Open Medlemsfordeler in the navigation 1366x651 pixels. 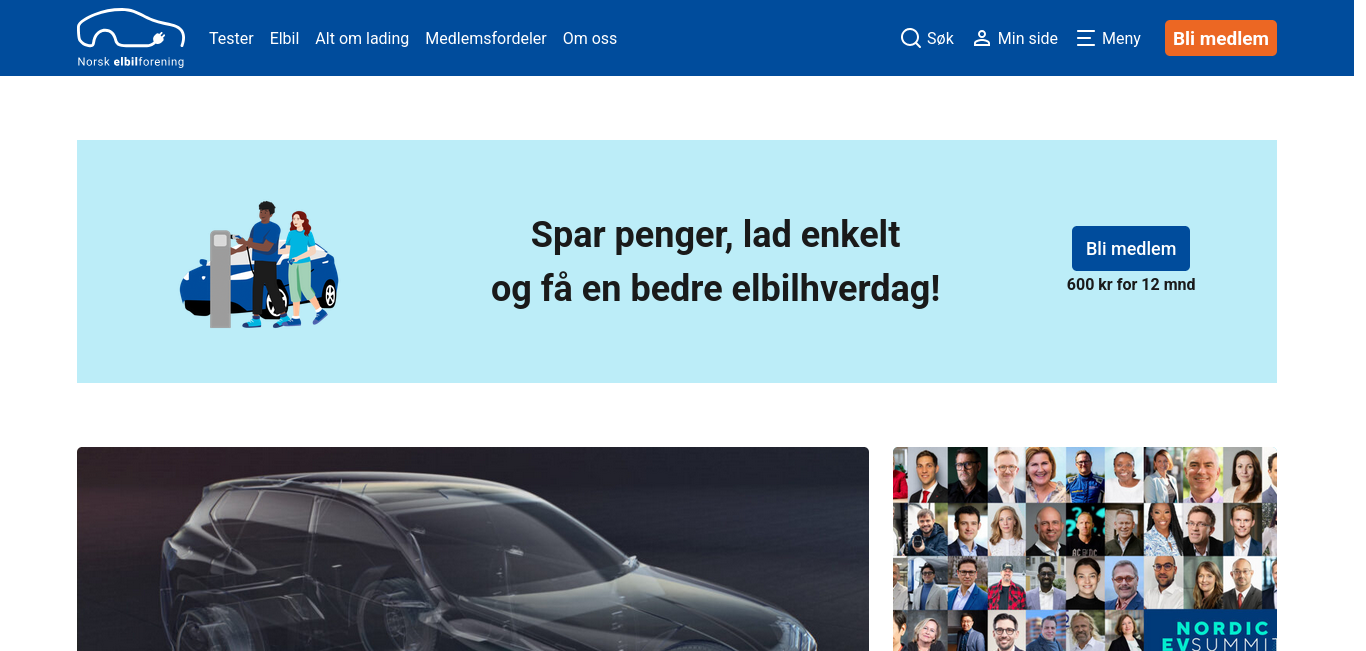486,38
